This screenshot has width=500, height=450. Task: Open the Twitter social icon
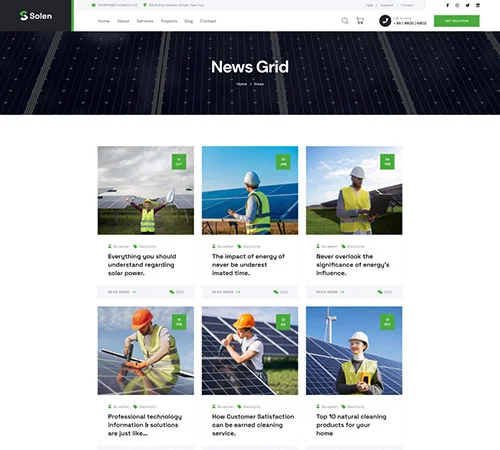467,5
